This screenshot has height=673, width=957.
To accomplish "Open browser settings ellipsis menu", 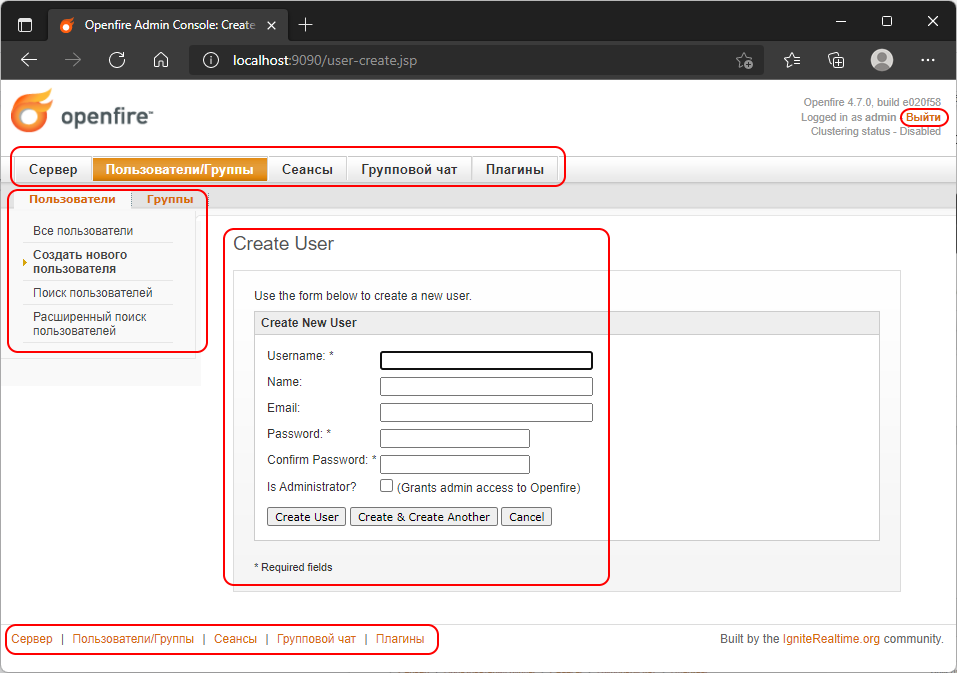I will 927,60.
